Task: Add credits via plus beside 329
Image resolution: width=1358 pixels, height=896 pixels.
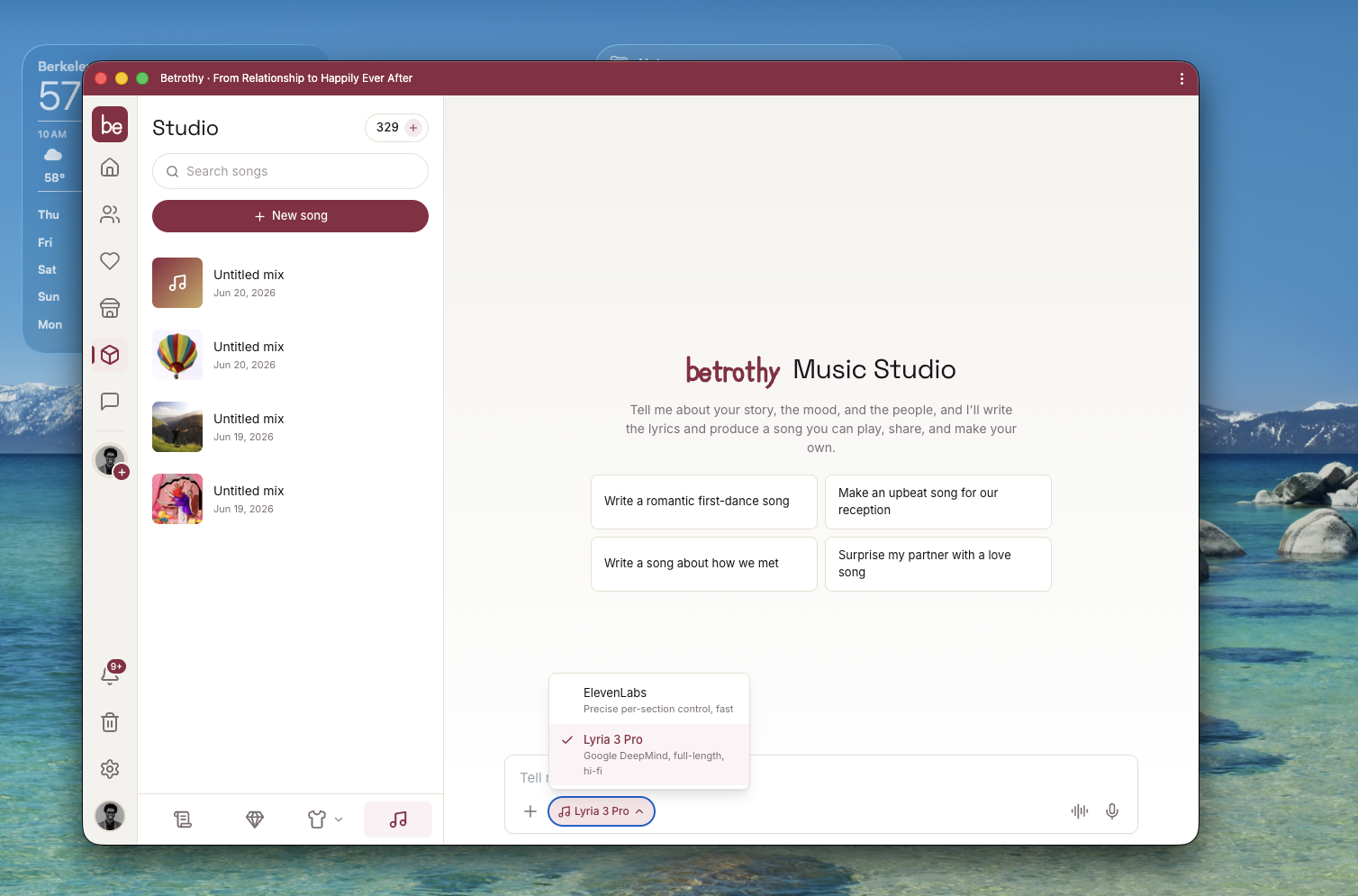Action: (x=413, y=128)
